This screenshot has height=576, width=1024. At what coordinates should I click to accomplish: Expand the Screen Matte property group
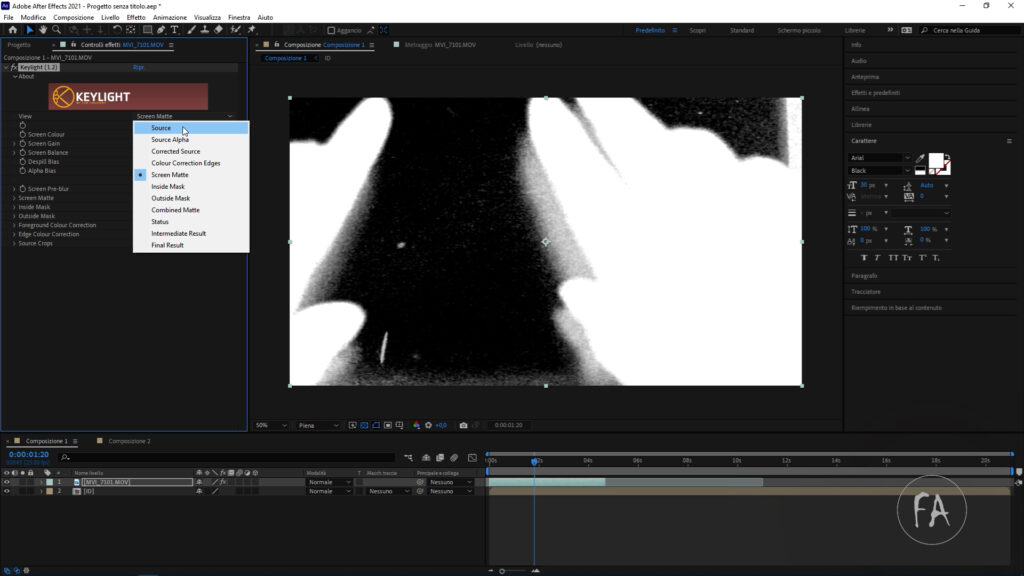tap(14, 198)
